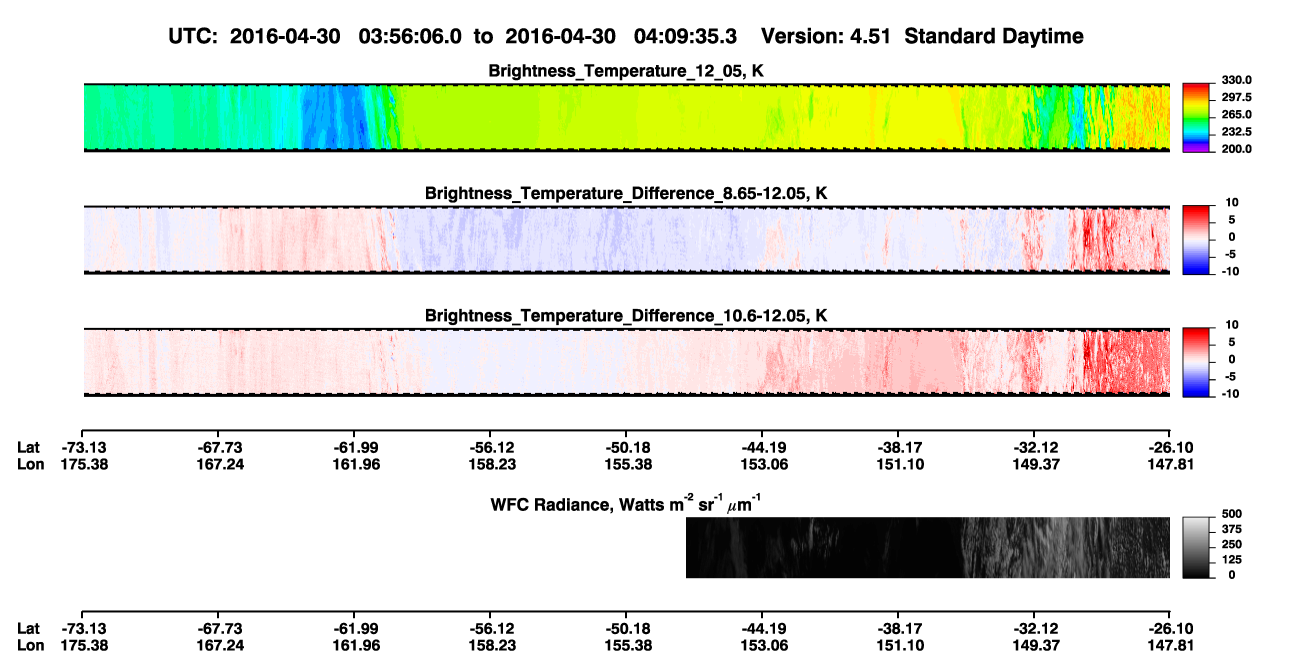Click latitude -50.18 on the upper axis
Viewport: 1300px width, 667px height.
tap(626, 449)
